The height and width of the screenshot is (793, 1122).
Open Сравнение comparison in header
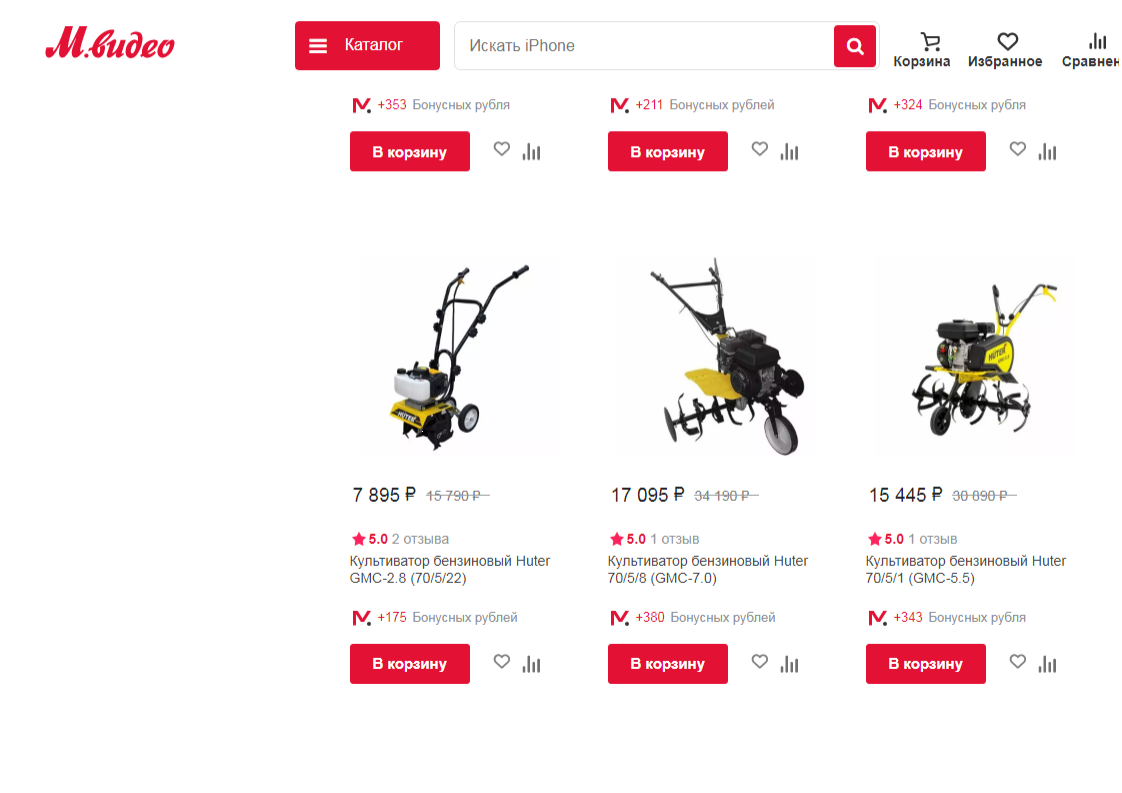(x=1092, y=50)
